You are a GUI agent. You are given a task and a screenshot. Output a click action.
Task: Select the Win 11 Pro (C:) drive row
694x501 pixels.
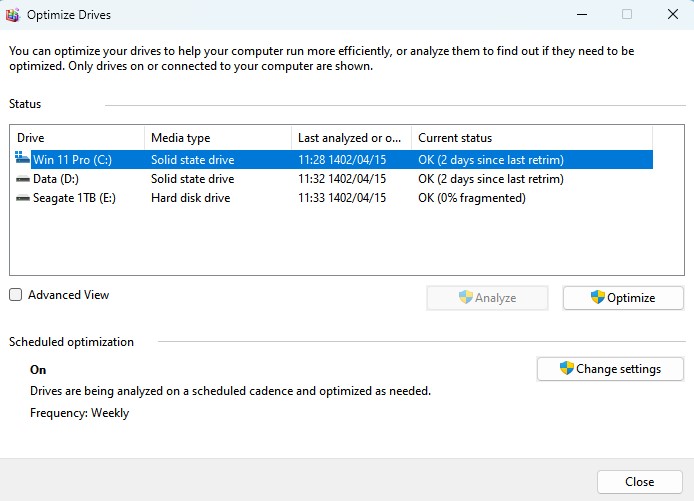tap(332, 160)
